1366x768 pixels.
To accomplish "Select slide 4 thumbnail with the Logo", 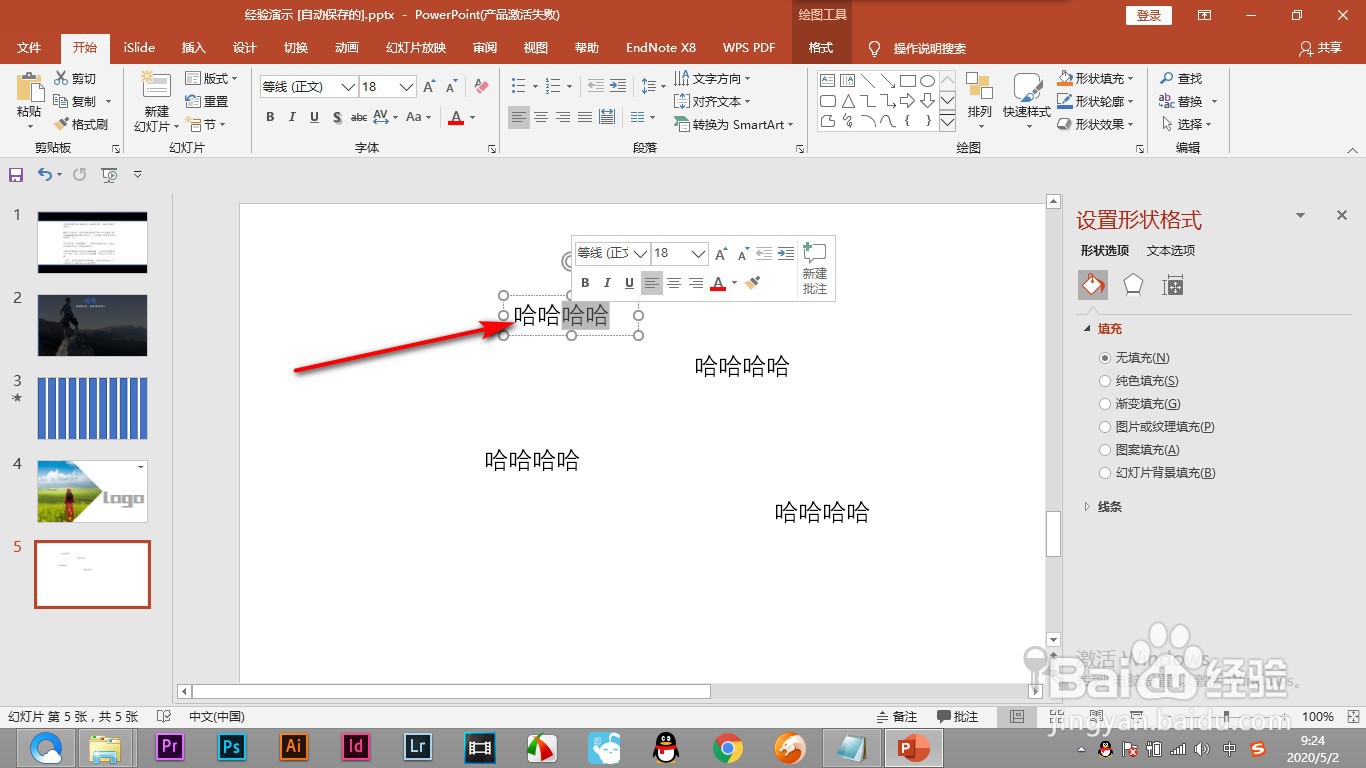I will (x=92, y=491).
